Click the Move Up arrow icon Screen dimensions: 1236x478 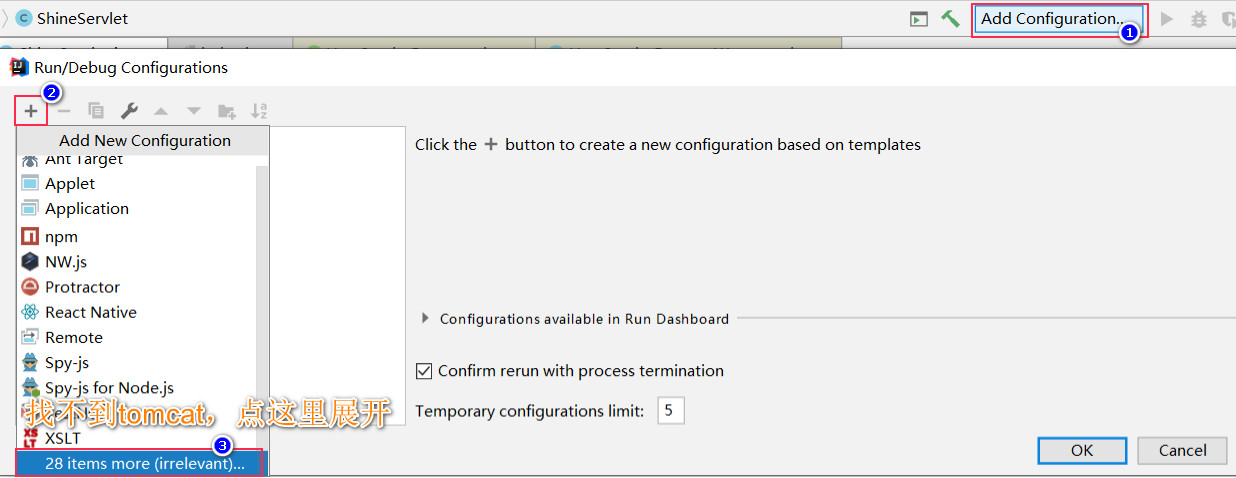[x=161, y=111]
